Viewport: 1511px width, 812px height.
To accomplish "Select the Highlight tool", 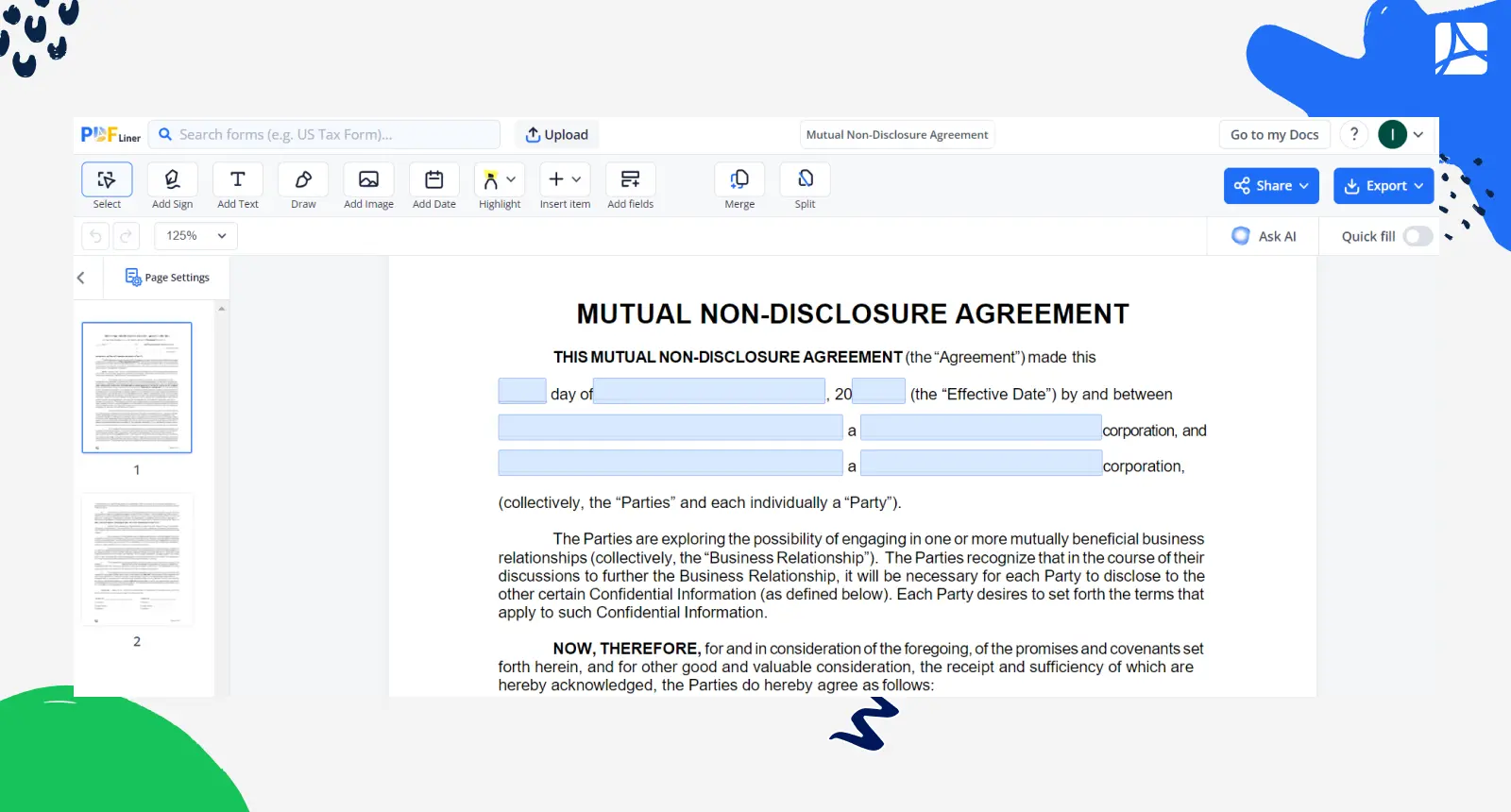I will [x=491, y=179].
